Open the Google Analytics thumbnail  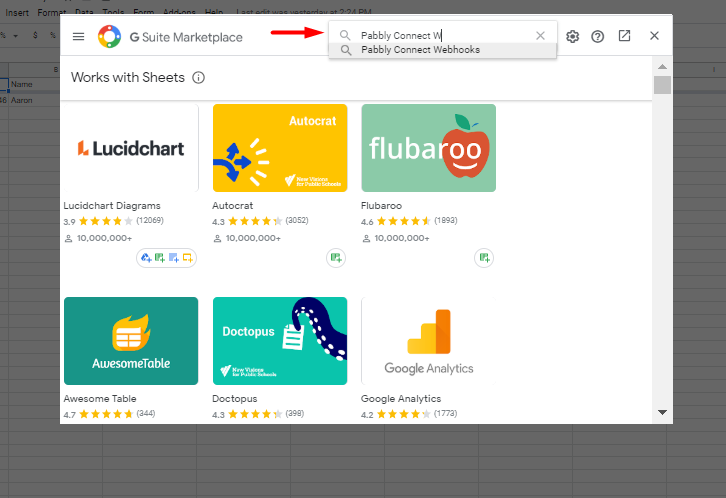[x=428, y=341]
